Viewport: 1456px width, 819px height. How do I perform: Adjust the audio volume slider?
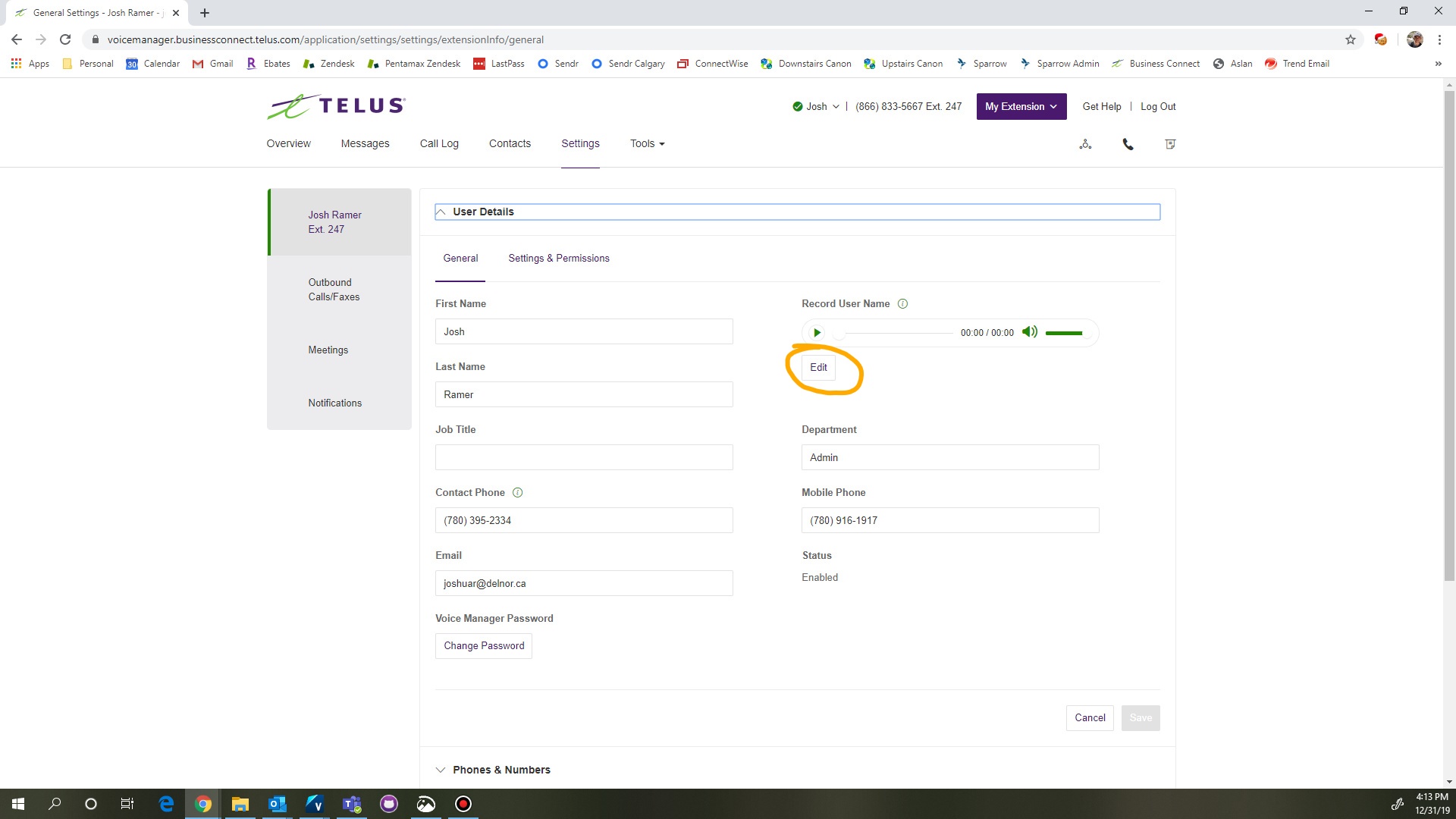[1065, 331]
